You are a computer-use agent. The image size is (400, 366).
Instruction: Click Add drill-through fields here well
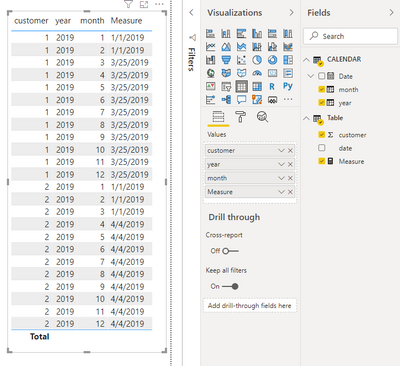coord(250,306)
